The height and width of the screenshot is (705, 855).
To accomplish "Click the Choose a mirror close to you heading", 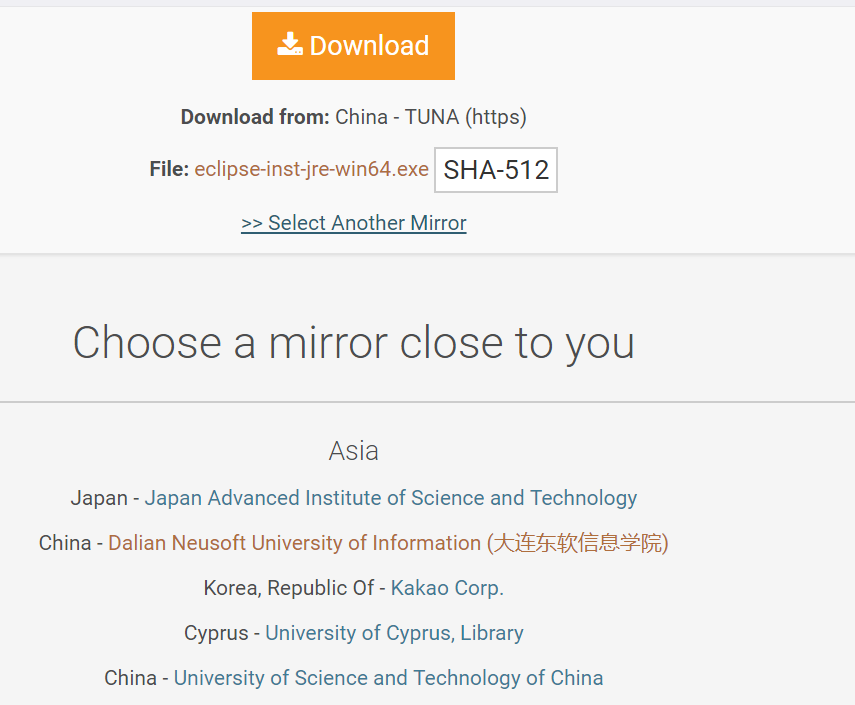I will pos(354,343).
